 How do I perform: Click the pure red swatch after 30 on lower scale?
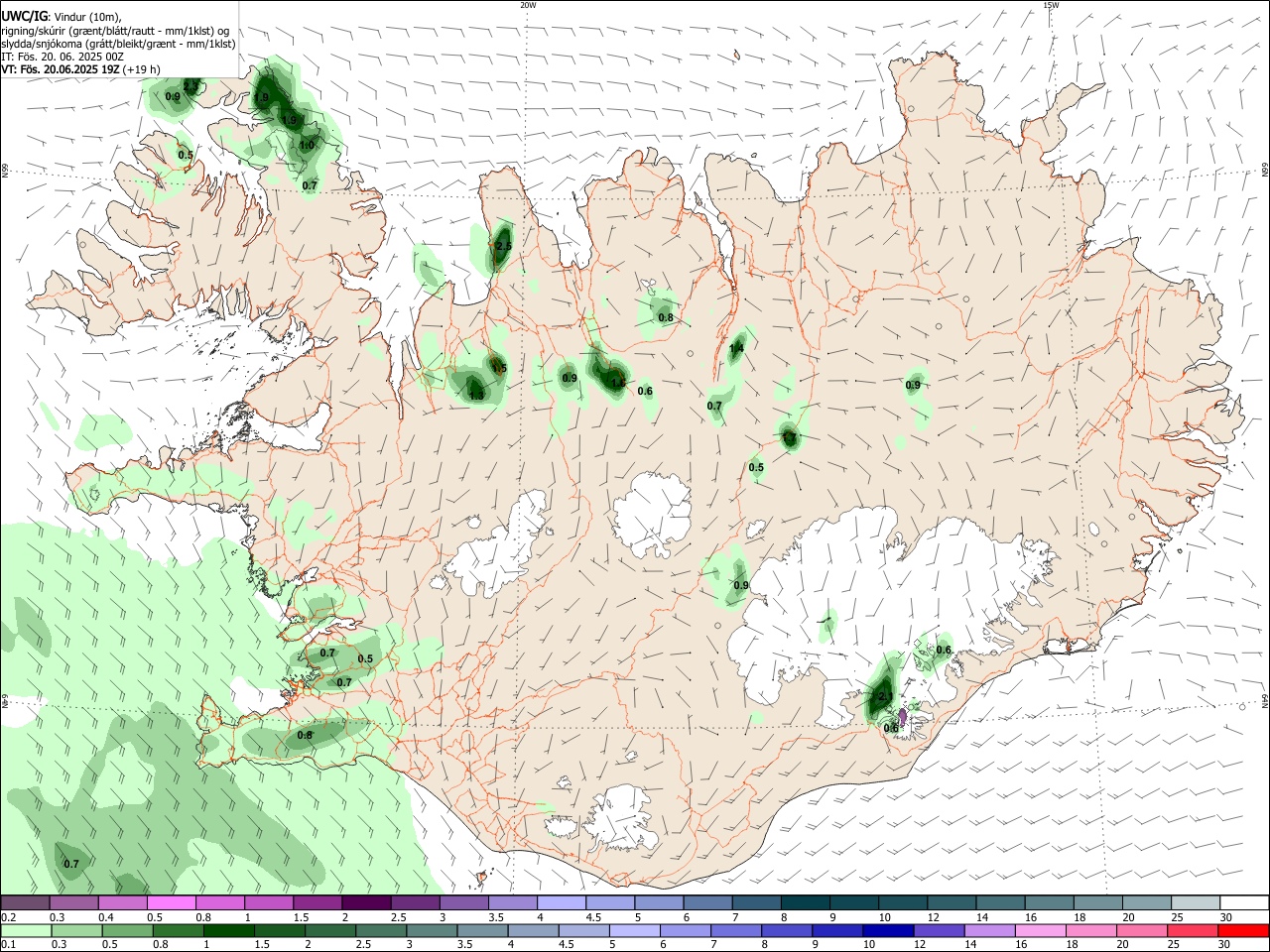(x=1242, y=930)
